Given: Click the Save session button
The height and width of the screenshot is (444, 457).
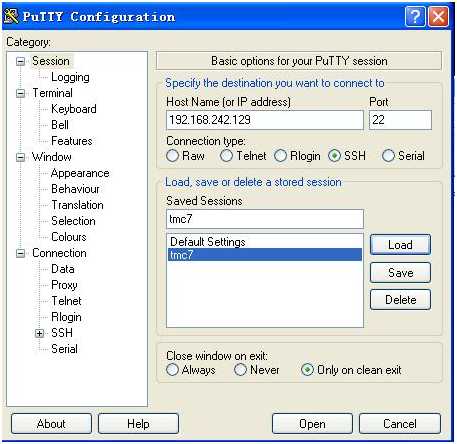Looking at the screenshot, I should tap(400, 273).
